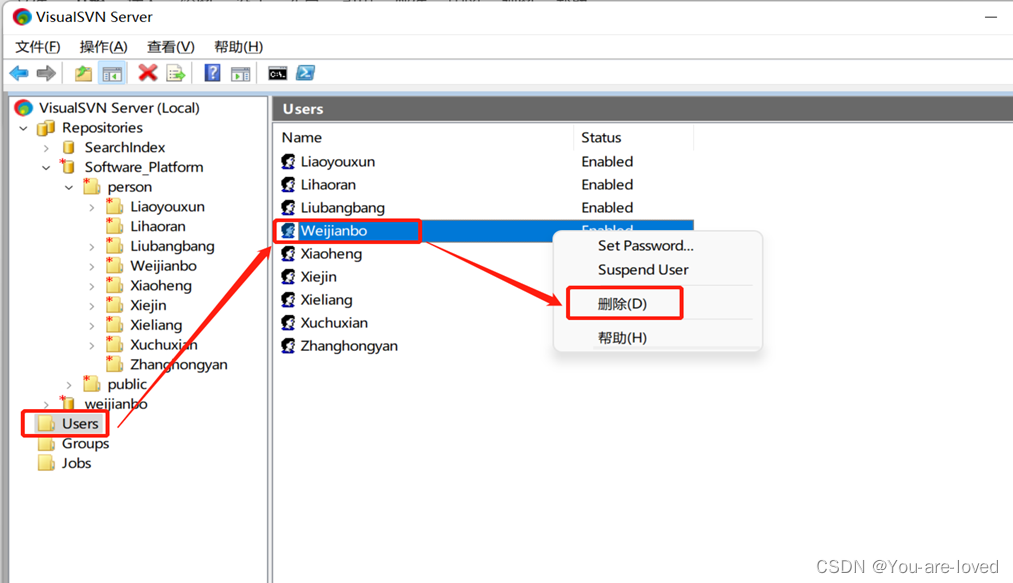1013x583 pixels.
Task: Select the weijianbo repository in tree
Action: point(116,404)
